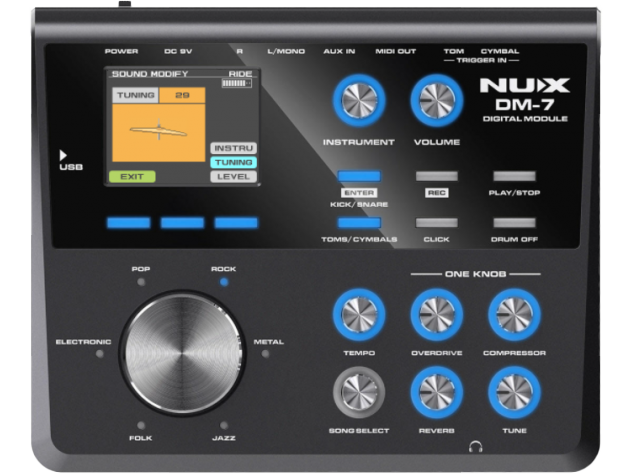Tap the middle blue soft button under the screen
This screenshot has height=474, width=632.
pos(182,223)
